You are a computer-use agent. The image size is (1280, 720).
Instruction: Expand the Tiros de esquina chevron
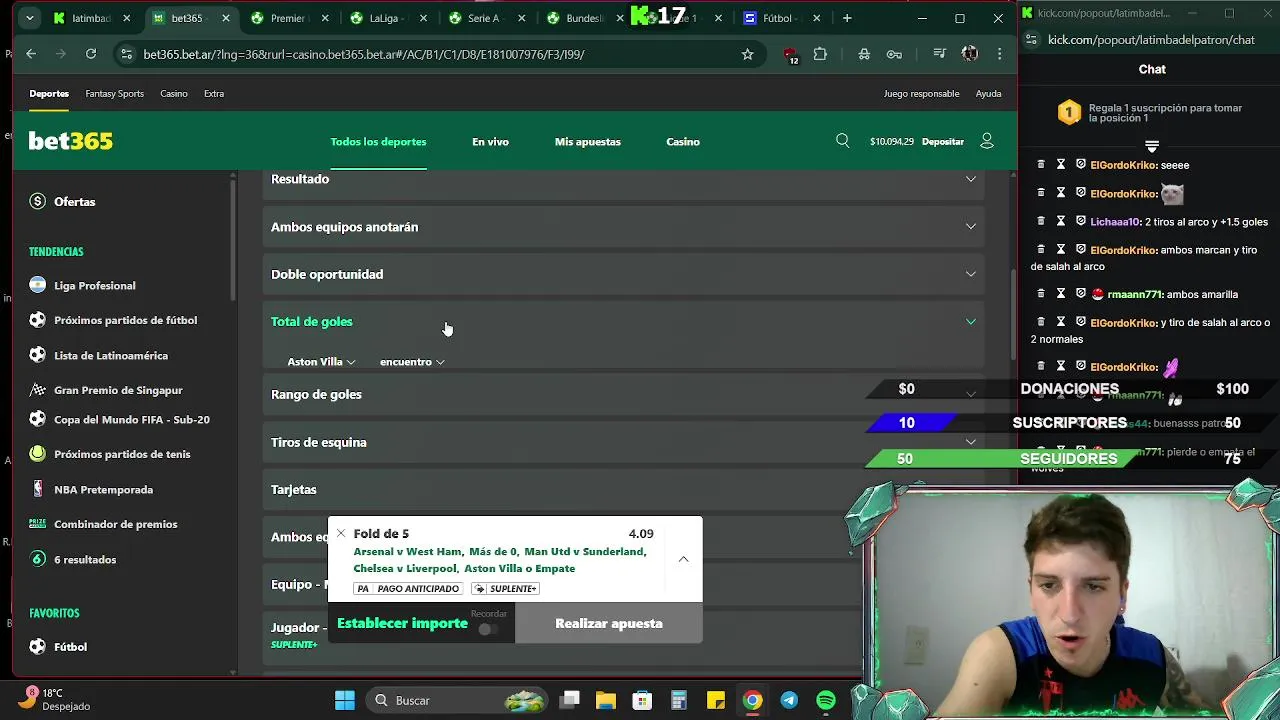[970, 442]
